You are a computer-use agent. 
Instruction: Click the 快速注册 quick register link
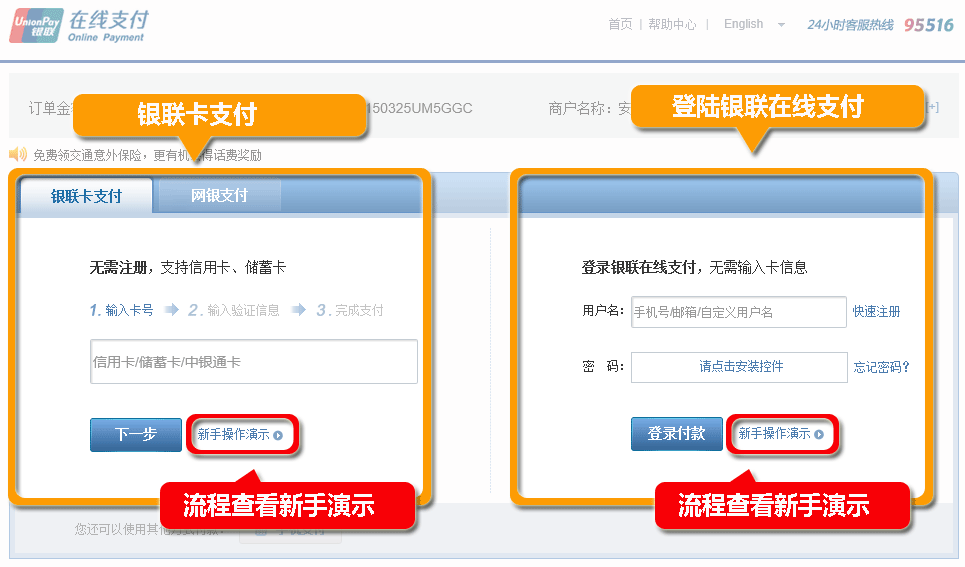coord(876,312)
